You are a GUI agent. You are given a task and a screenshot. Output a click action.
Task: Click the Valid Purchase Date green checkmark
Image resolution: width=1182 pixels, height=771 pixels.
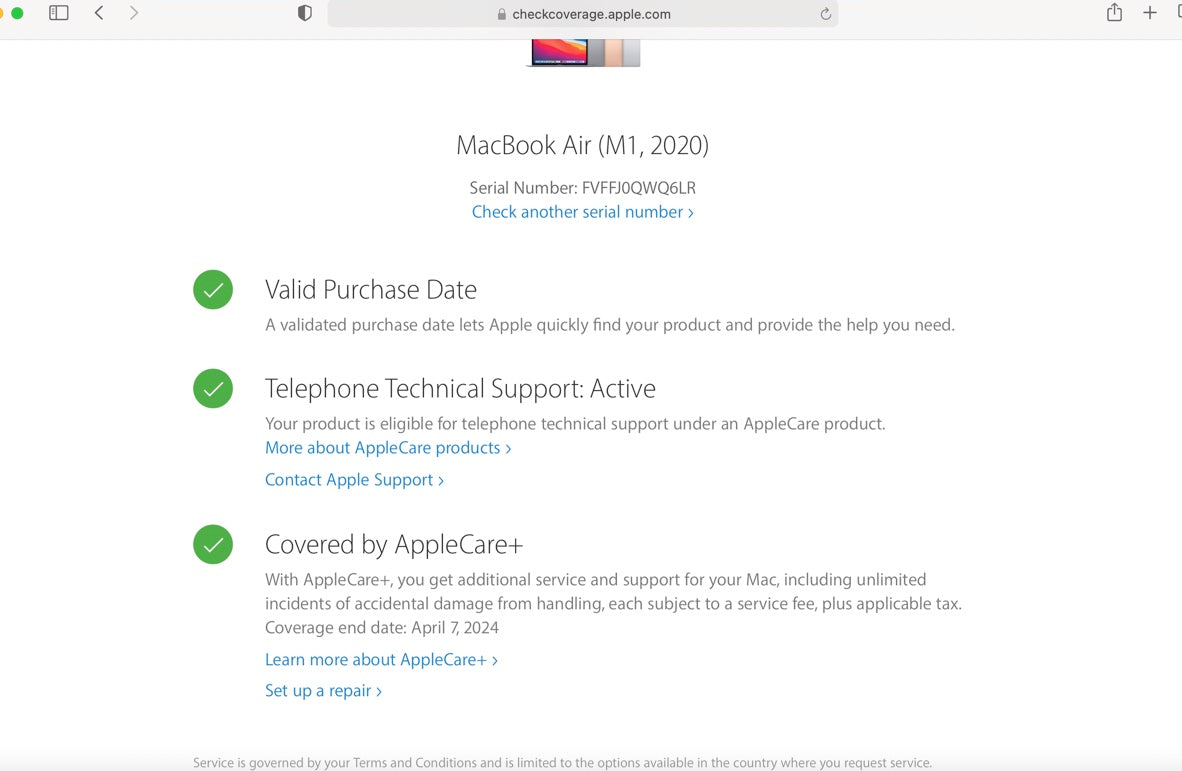coord(213,290)
